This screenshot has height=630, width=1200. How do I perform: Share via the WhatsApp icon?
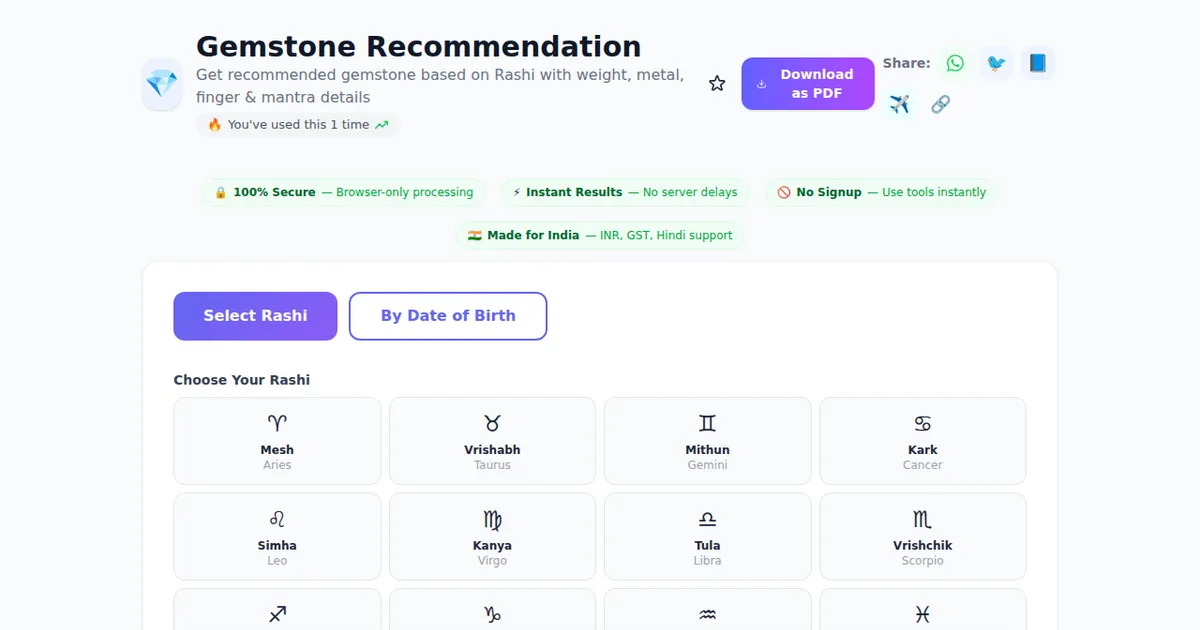[955, 62]
